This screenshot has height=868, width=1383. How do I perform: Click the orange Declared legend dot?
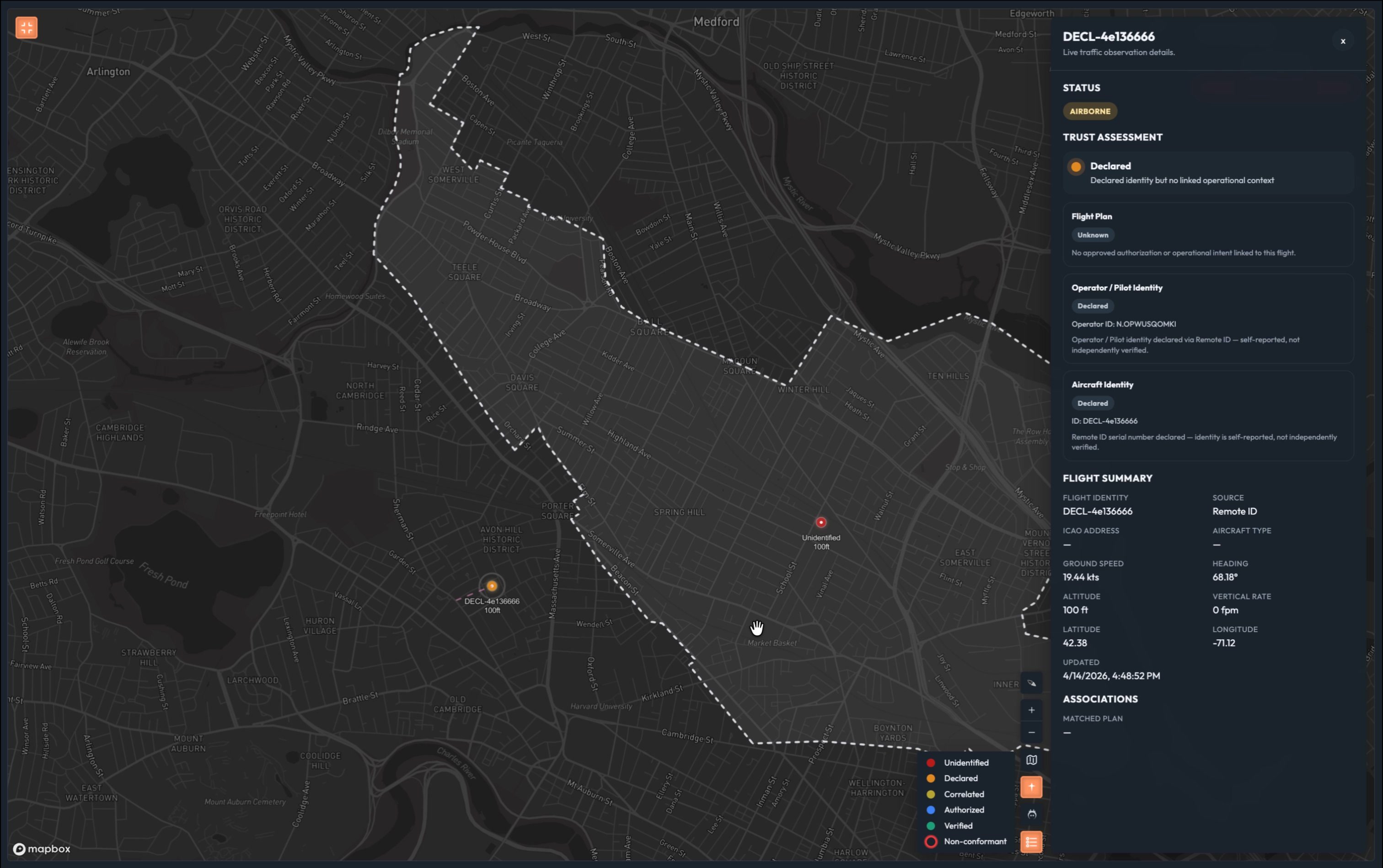931,778
